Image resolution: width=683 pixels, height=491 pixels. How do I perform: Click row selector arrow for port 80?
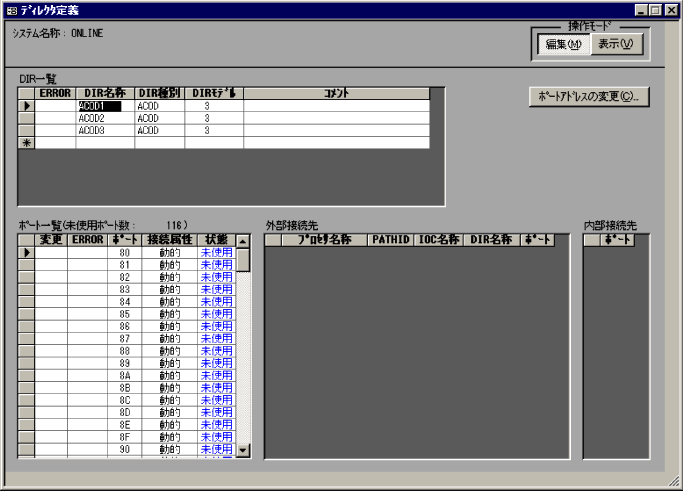[x=27, y=253]
